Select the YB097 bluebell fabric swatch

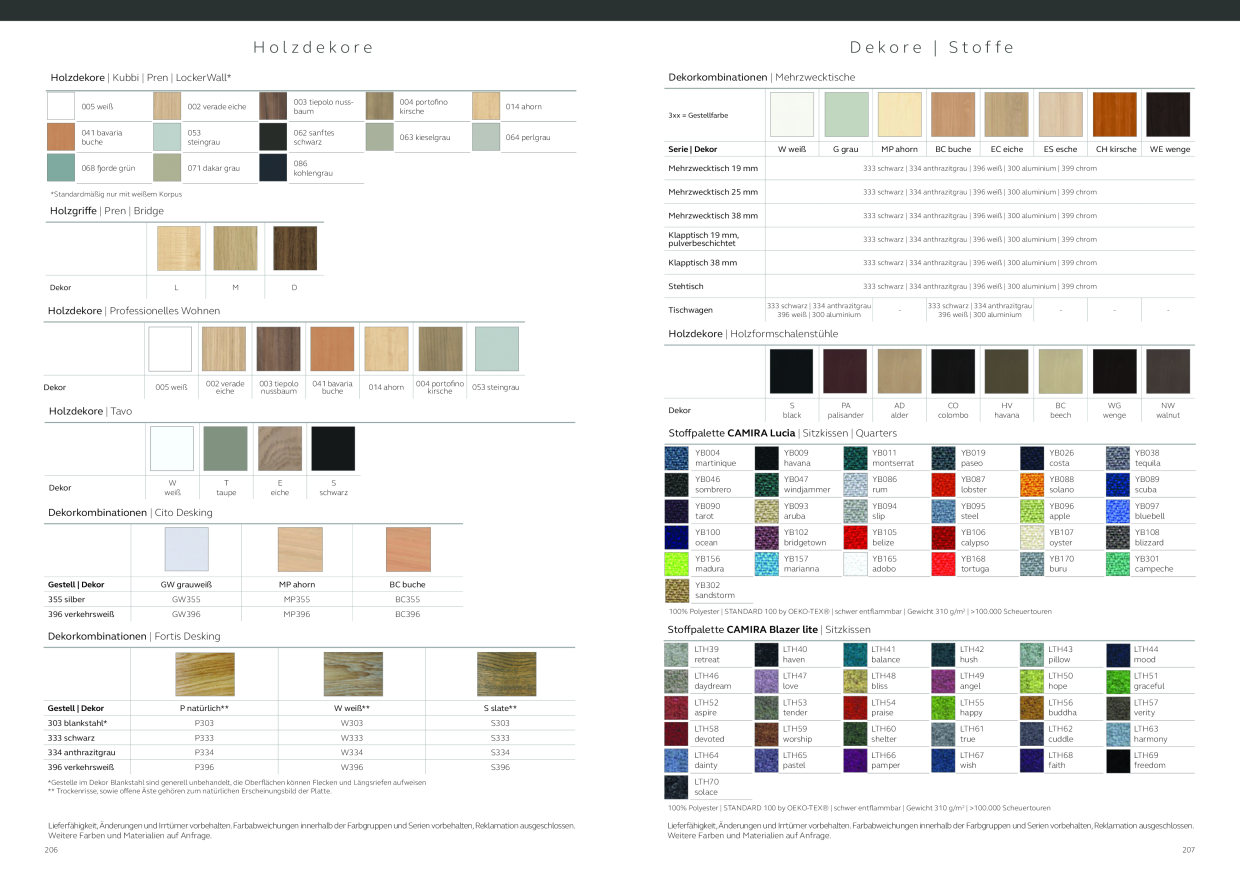(x=1118, y=511)
